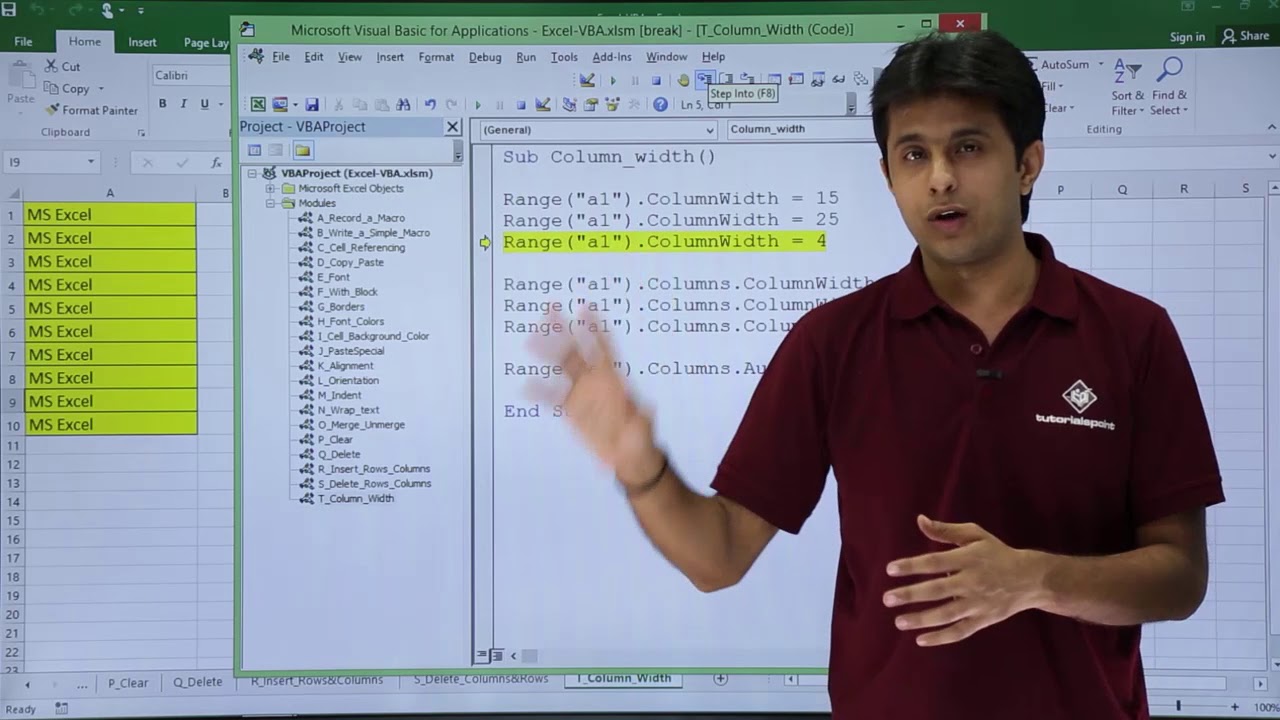The image size is (1280, 720).
Task: Open the Object Browser icon
Action: tap(612, 104)
